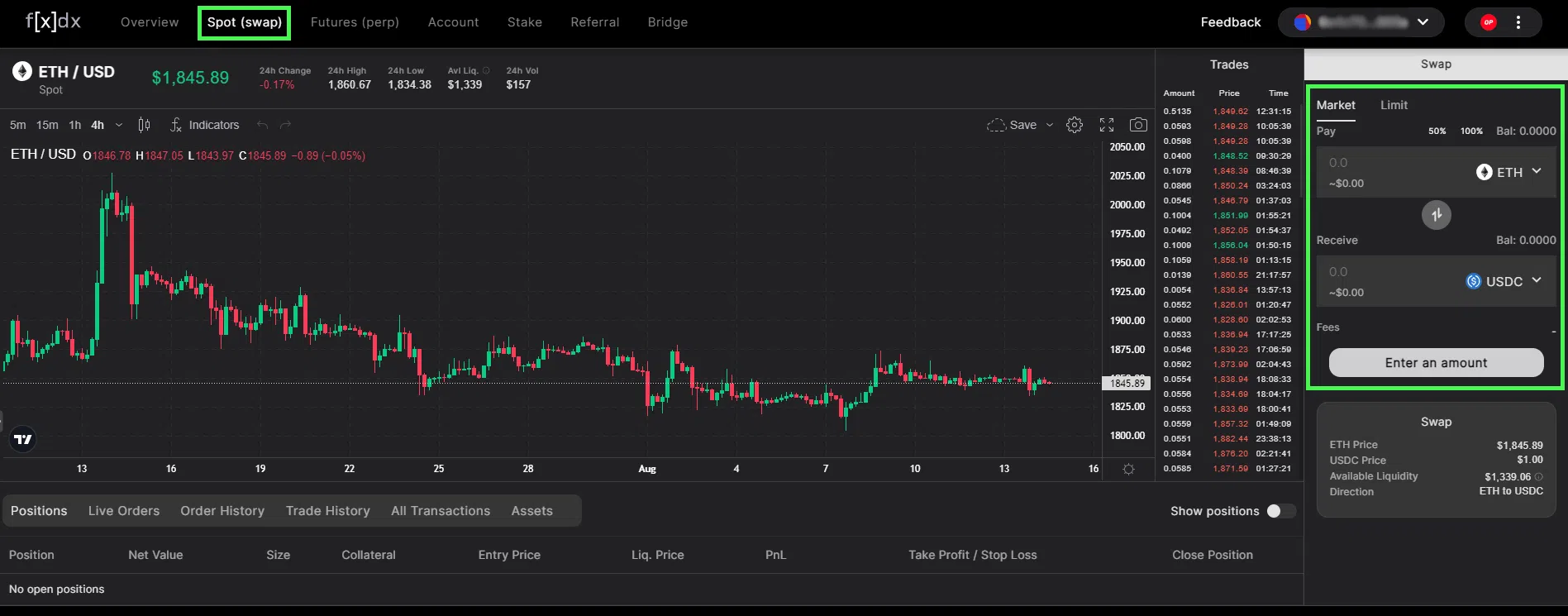The height and width of the screenshot is (616, 1568).
Task: Click the f[x]dx logo
Action: tap(53, 21)
